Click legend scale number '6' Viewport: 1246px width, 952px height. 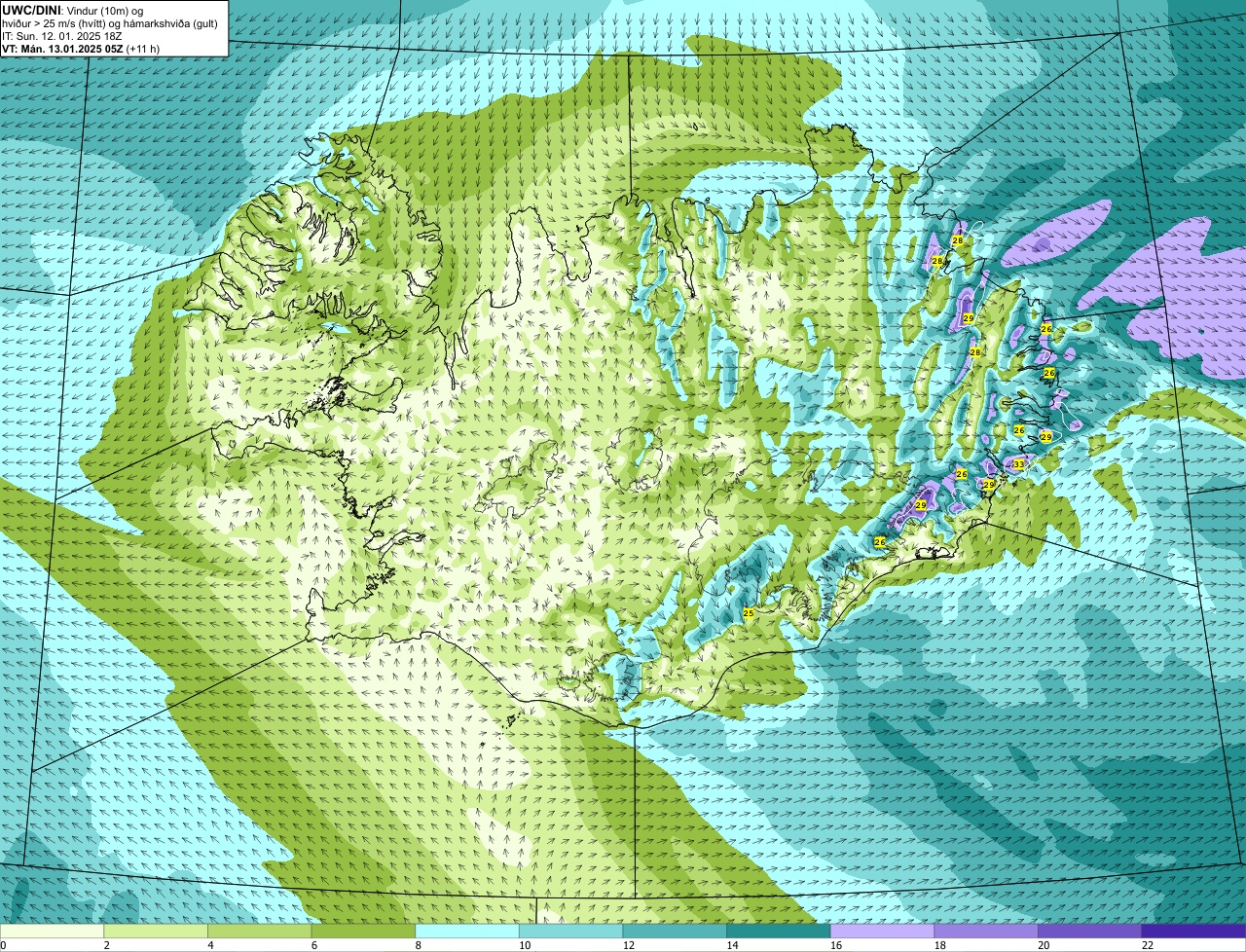313,945
